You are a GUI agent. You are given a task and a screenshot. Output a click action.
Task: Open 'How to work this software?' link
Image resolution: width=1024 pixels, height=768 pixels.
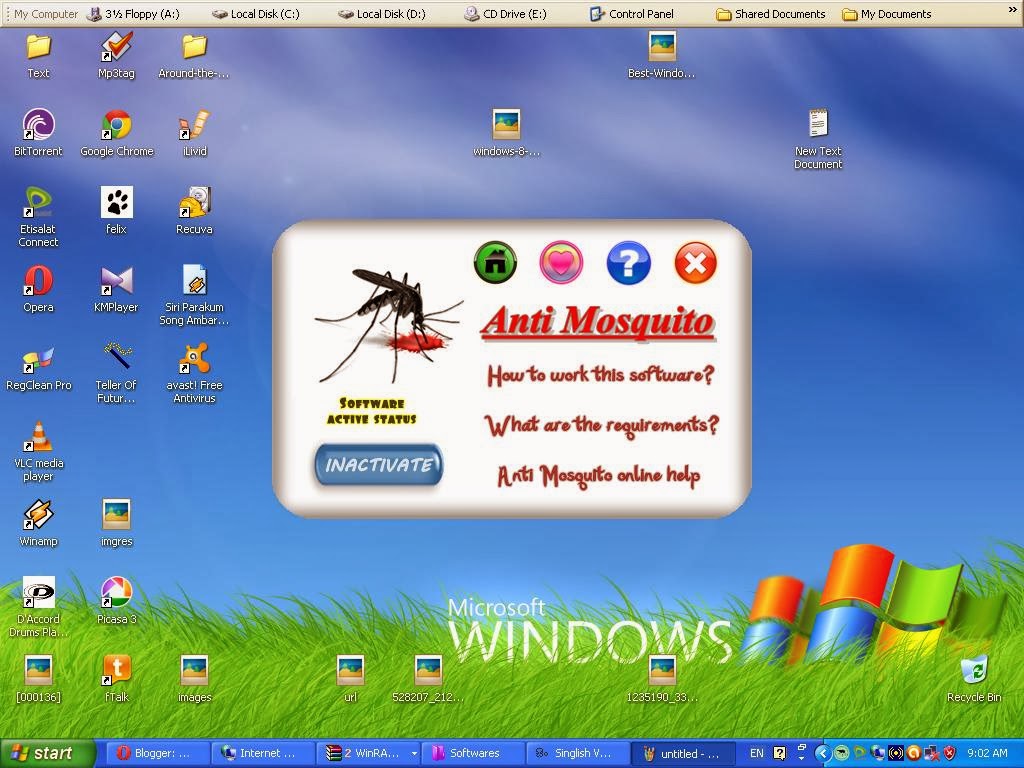coord(600,375)
